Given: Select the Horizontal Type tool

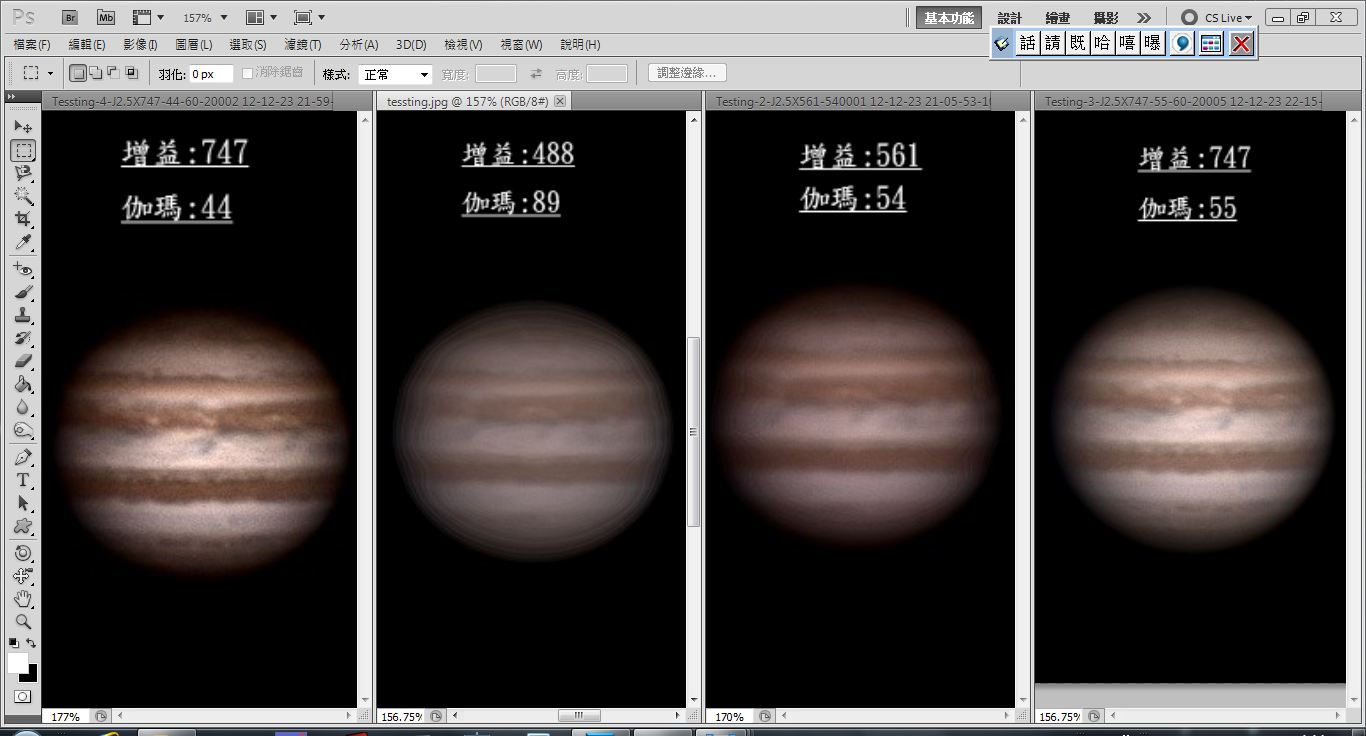Looking at the screenshot, I should [x=23, y=479].
